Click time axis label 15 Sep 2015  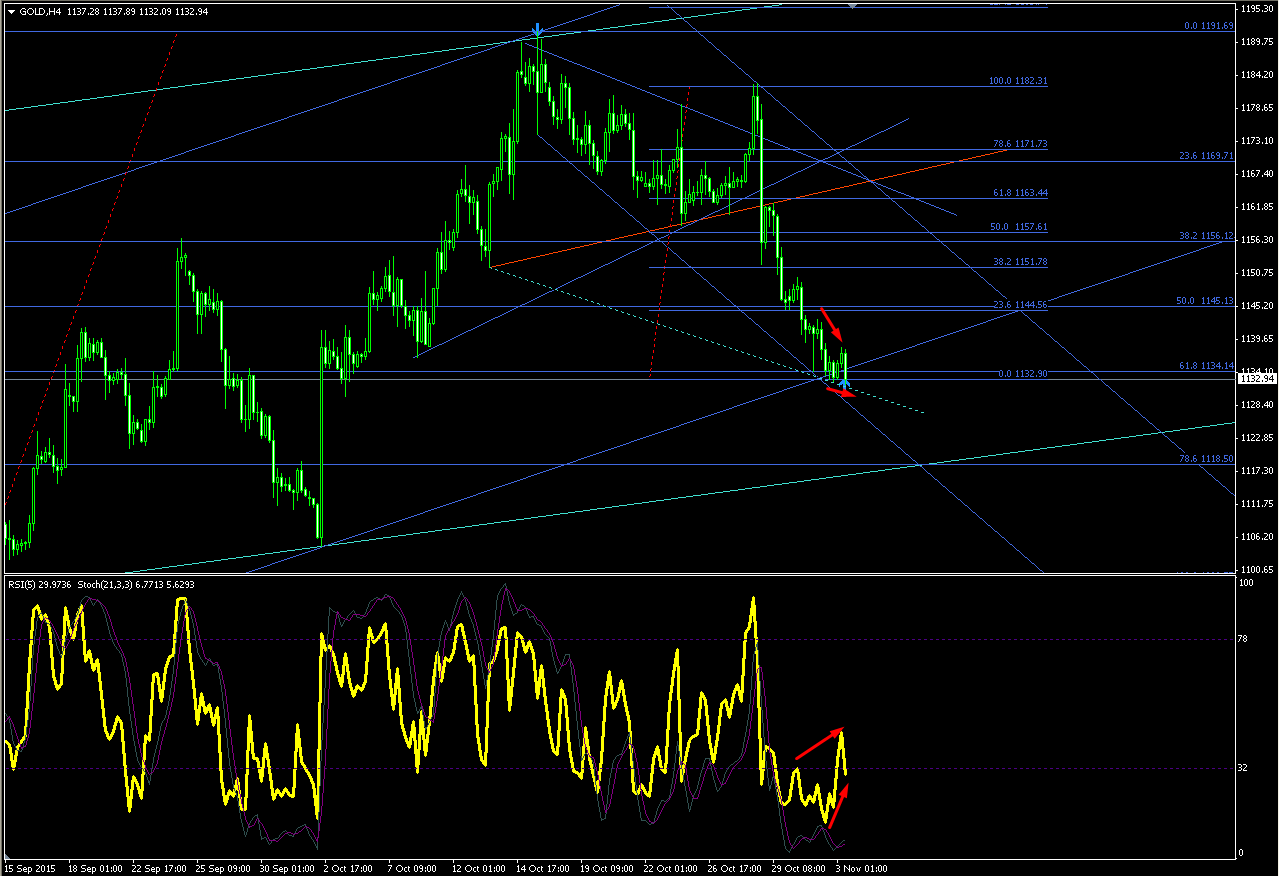[29, 868]
